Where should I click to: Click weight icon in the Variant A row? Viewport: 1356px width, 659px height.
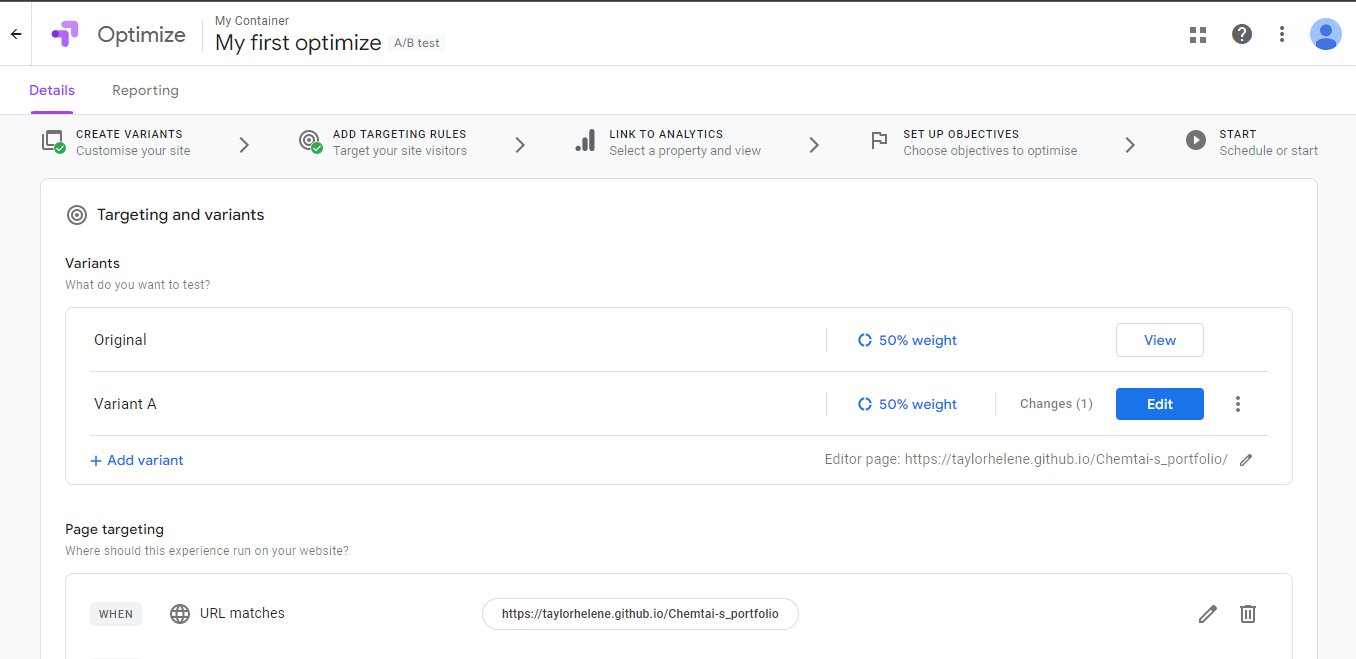865,404
